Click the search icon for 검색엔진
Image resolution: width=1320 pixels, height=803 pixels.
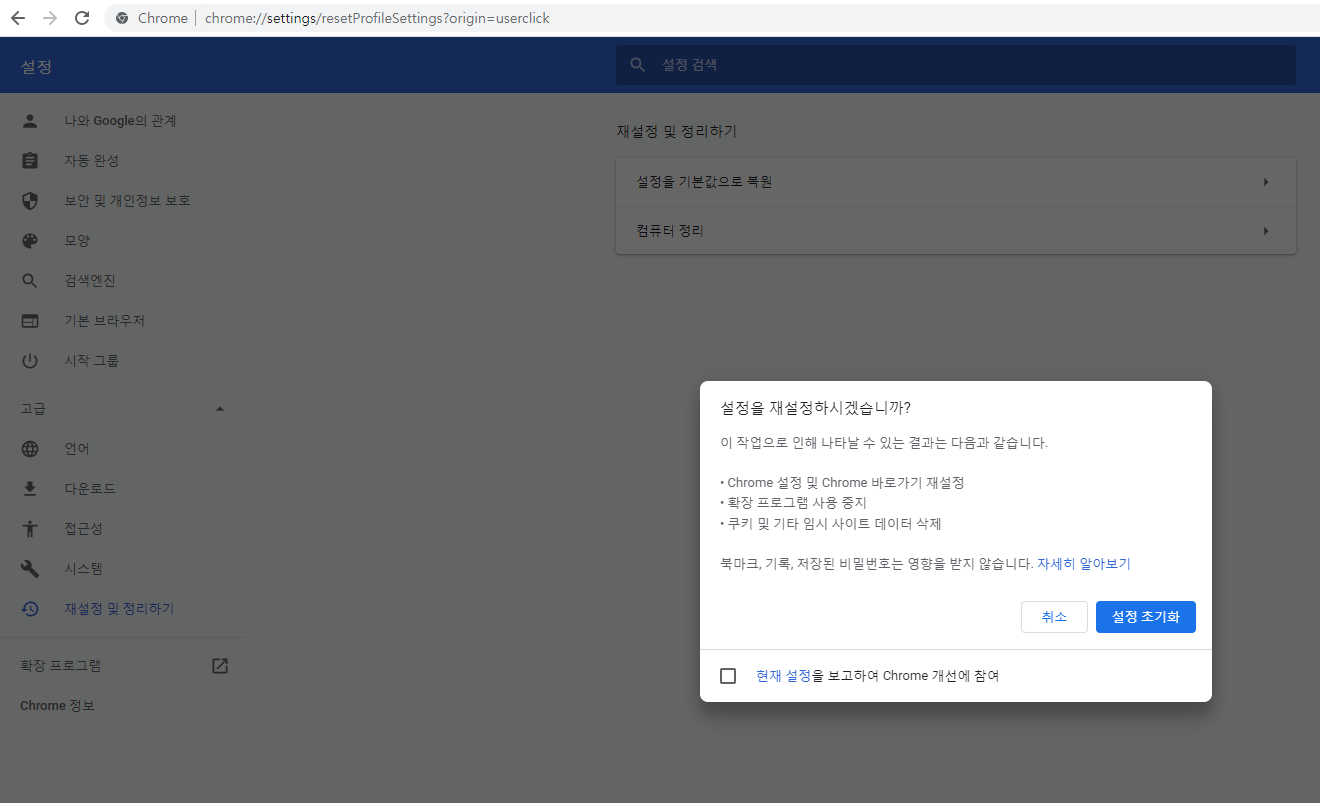click(30, 281)
